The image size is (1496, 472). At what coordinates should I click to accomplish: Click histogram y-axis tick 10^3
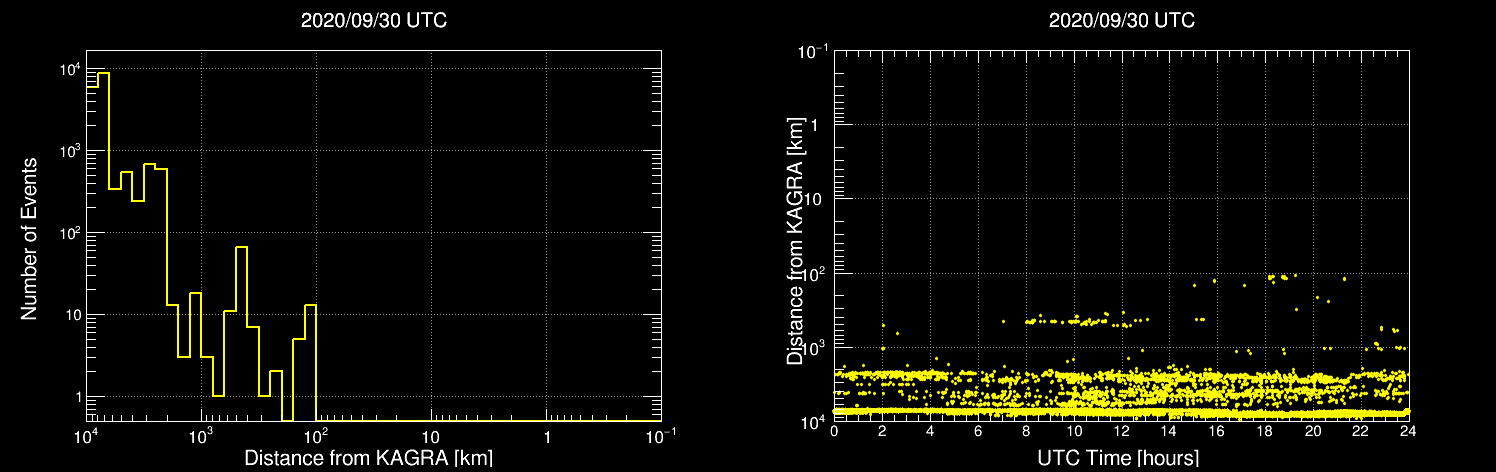coord(69,151)
